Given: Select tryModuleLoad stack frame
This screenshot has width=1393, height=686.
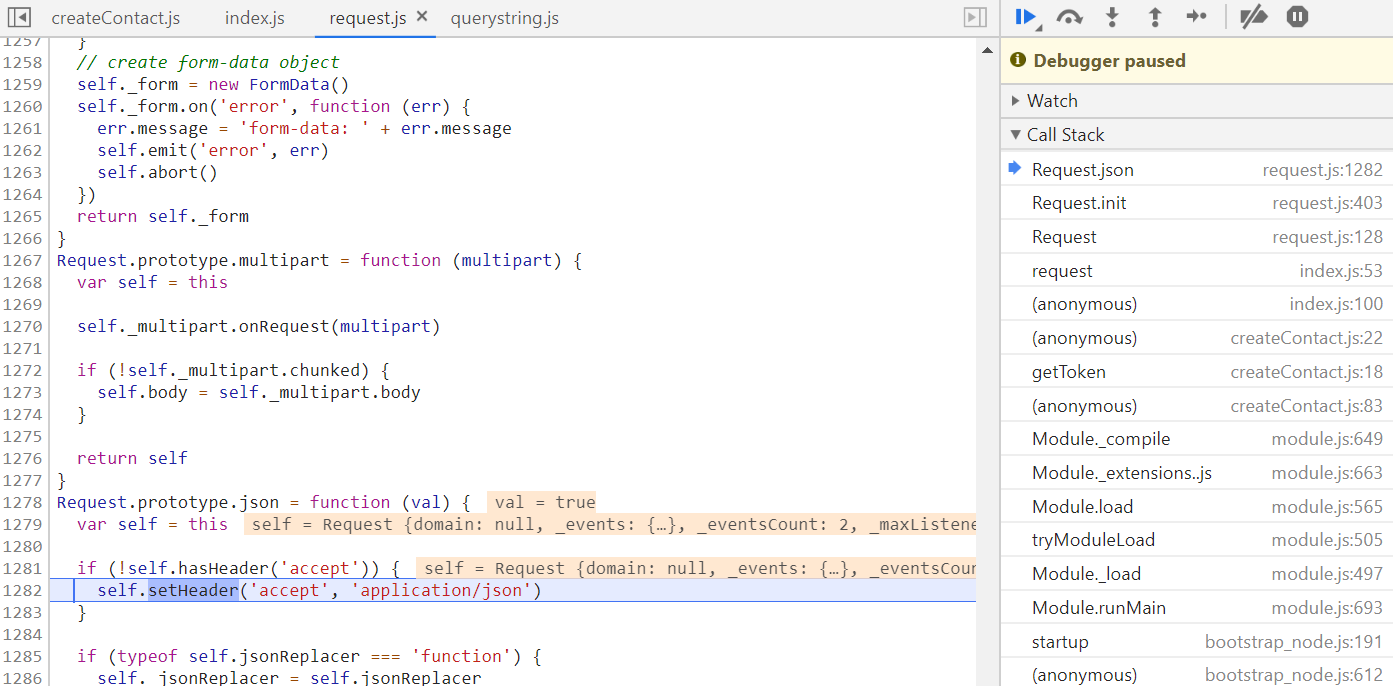Looking at the screenshot, I should coord(1197,540).
